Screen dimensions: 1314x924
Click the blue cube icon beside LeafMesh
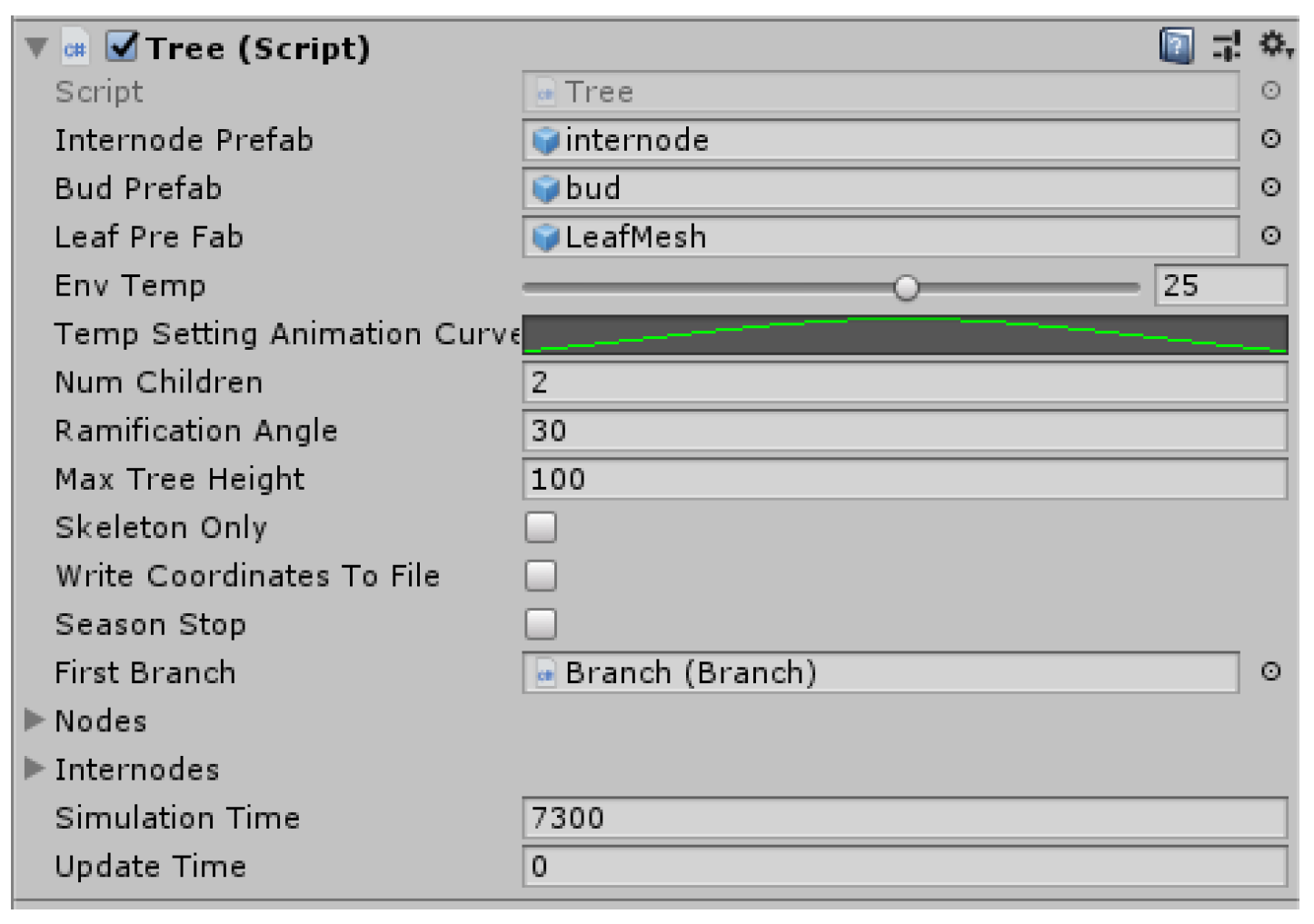(x=545, y=237)
